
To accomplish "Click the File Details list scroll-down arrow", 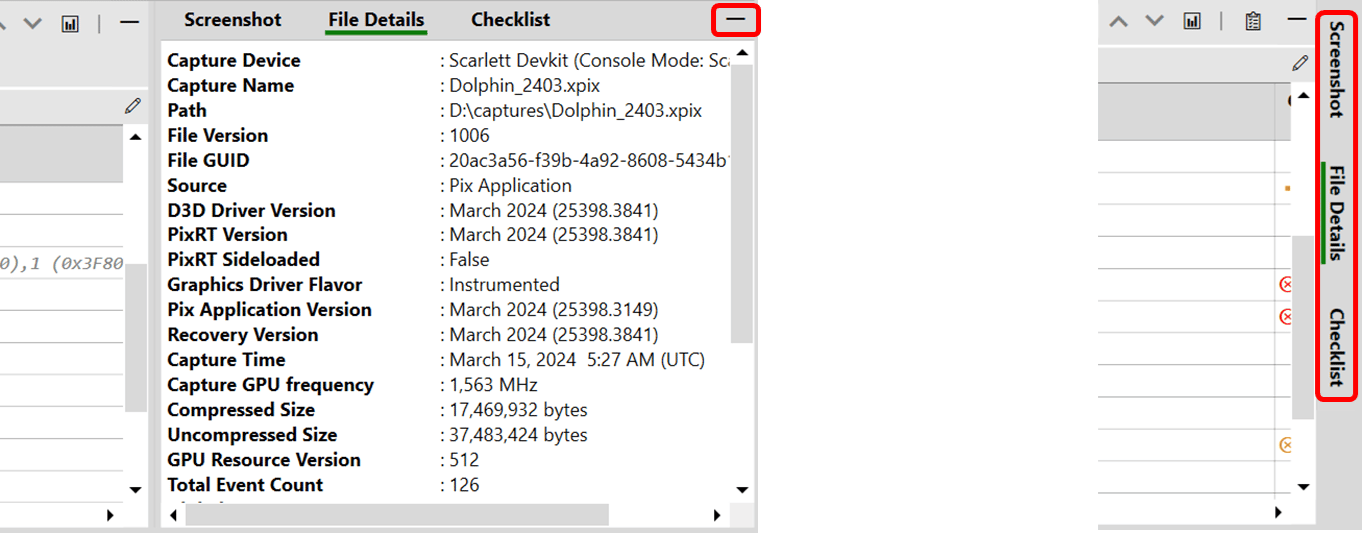I will (742, 490).
